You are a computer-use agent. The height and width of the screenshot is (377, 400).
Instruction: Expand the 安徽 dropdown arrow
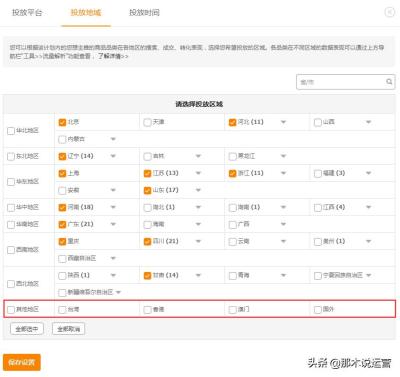click(x=113, y=190)
